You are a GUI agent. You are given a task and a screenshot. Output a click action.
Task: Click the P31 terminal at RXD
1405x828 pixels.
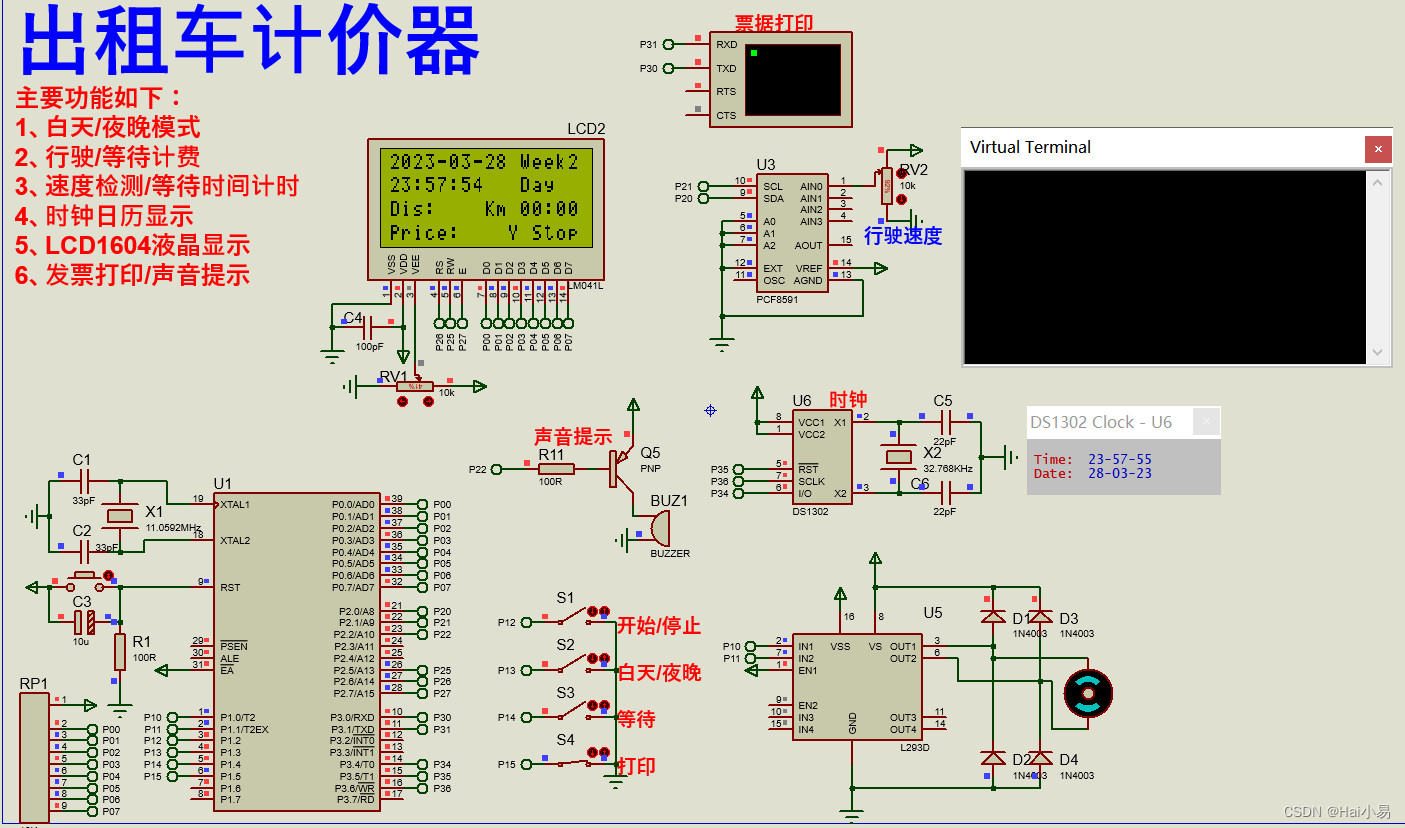[x=668, y=44]
